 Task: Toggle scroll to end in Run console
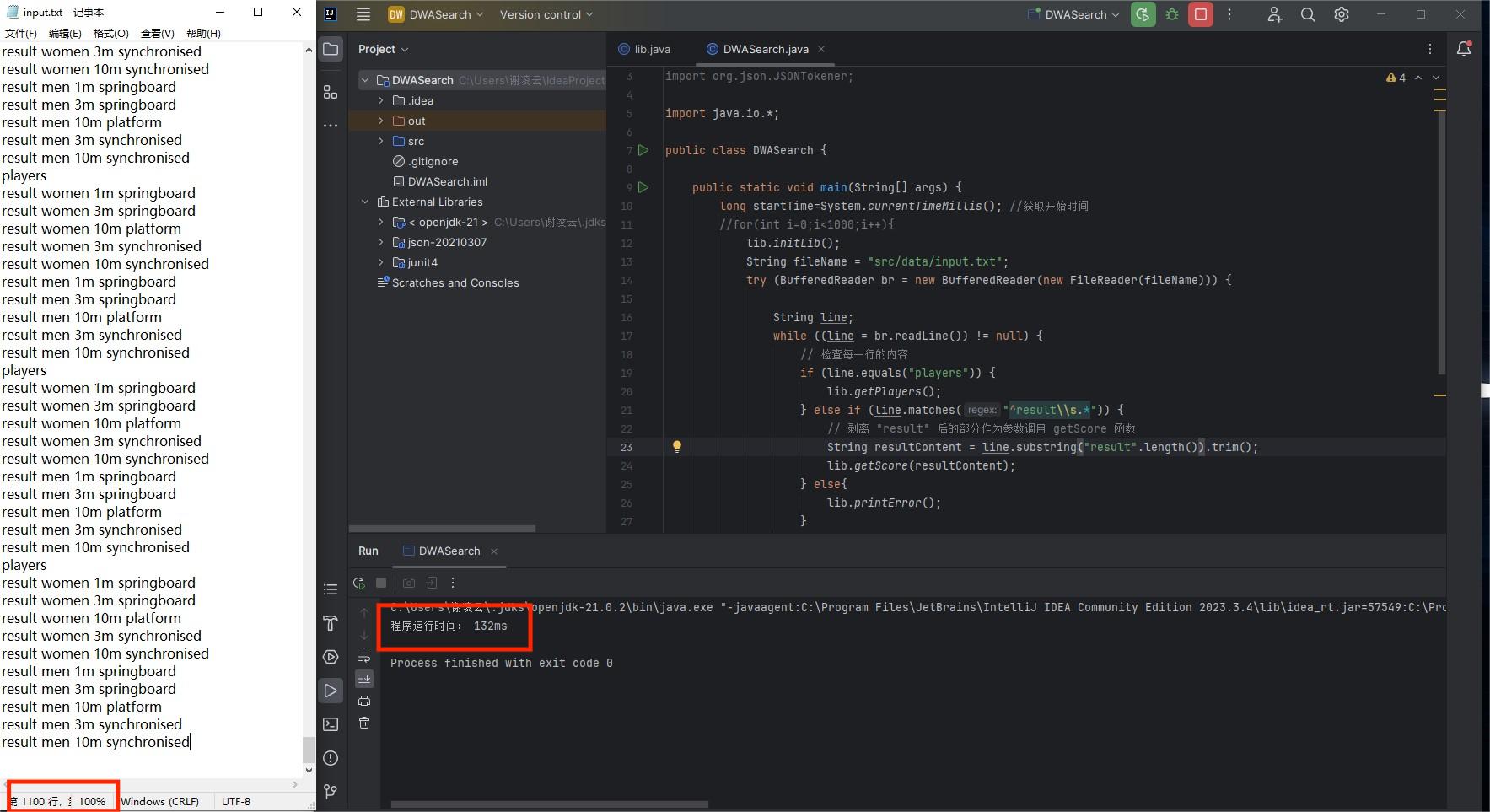click(364, 678)
